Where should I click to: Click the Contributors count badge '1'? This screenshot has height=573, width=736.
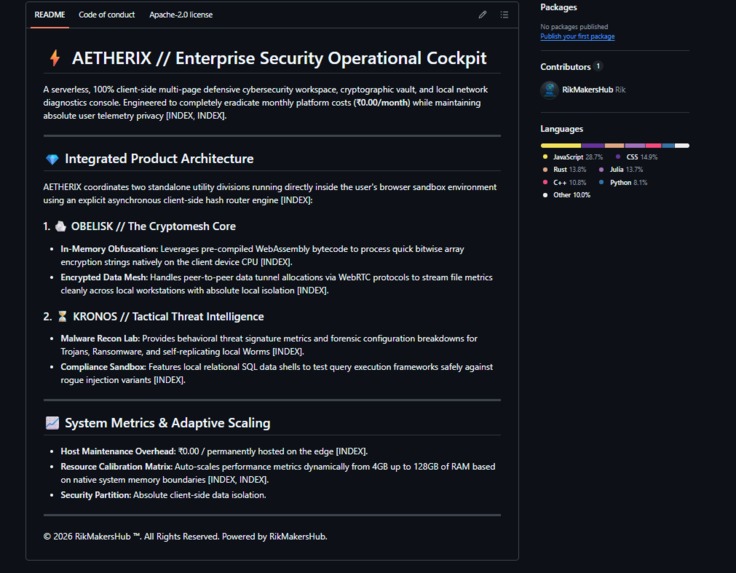598,66
